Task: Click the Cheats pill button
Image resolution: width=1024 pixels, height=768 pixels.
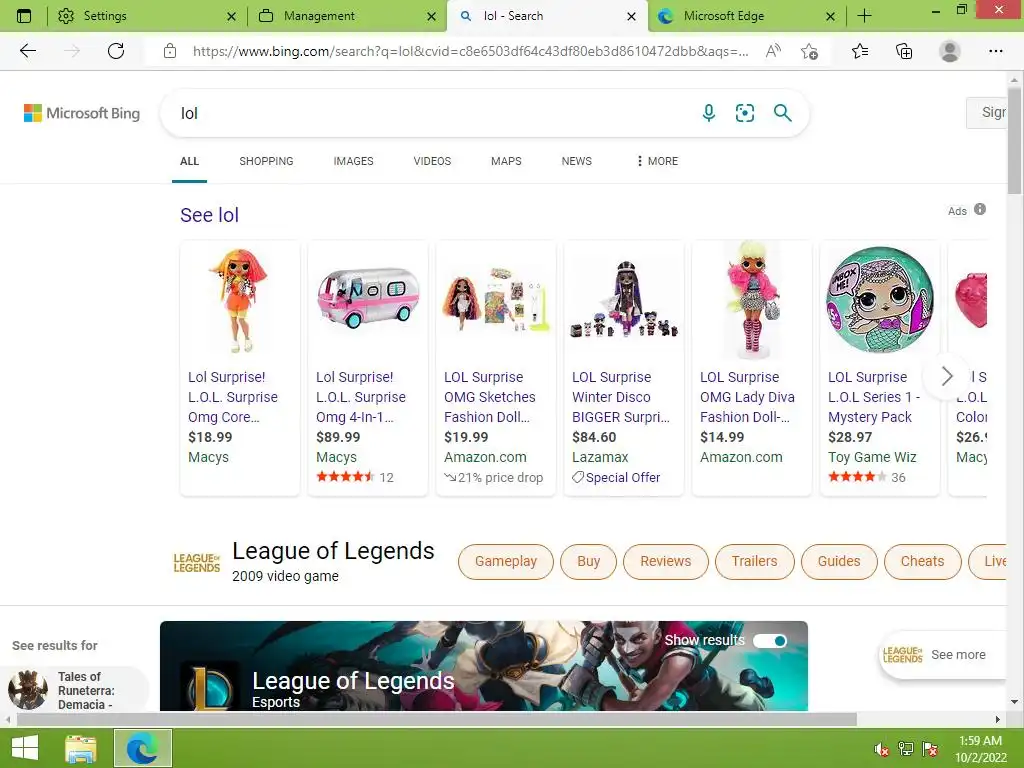Action: pos(923,562)
